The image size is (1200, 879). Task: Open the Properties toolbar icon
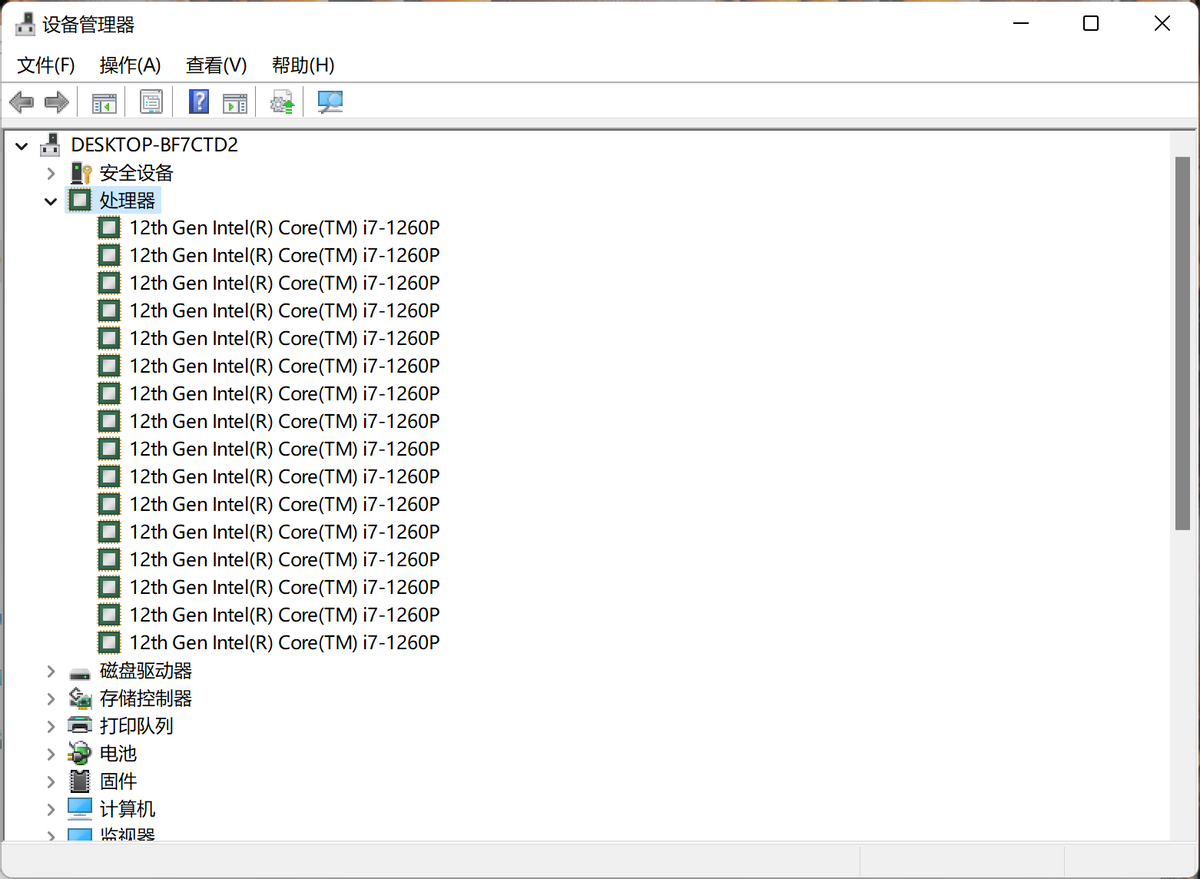[x=151, y=102]
